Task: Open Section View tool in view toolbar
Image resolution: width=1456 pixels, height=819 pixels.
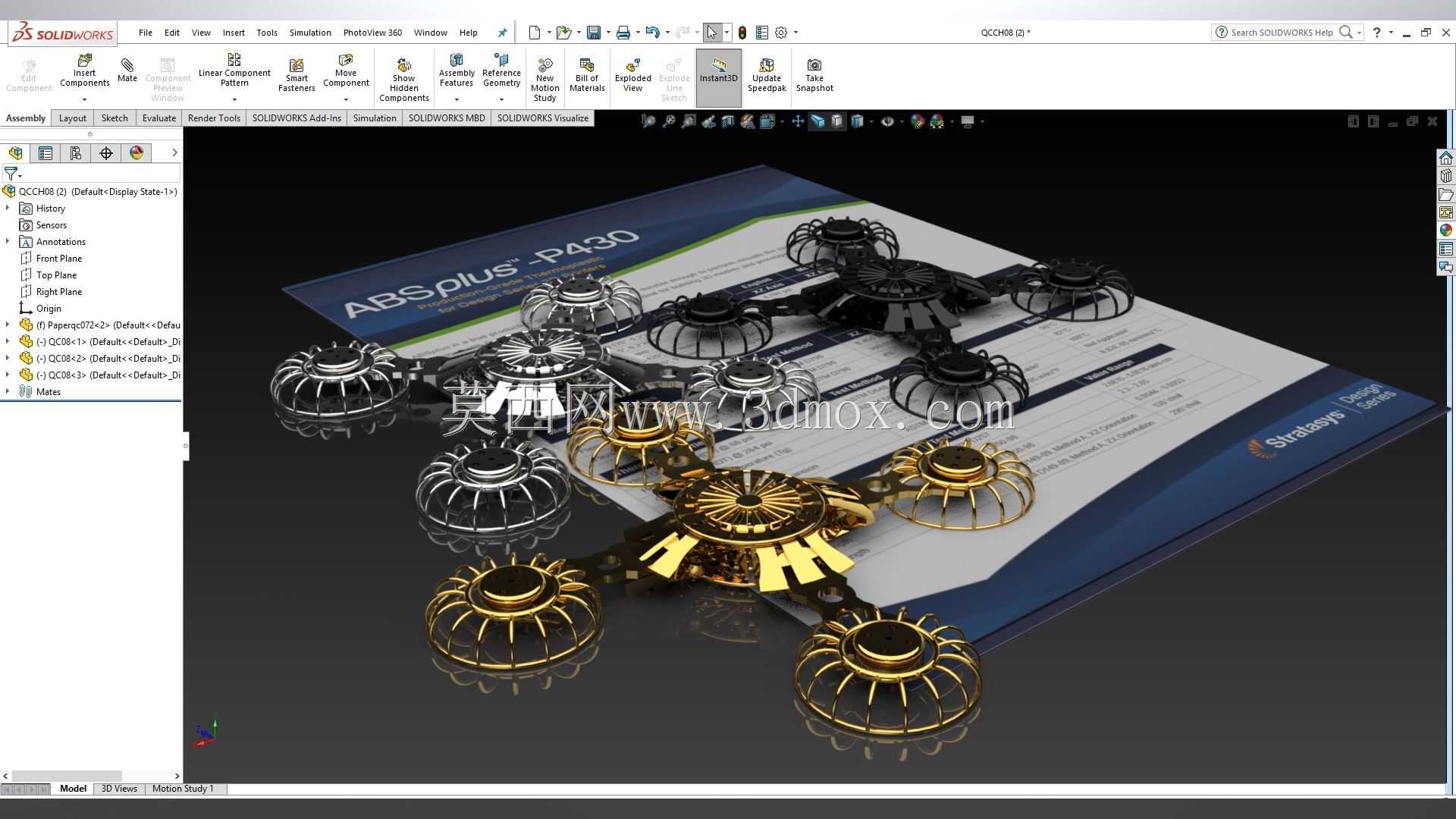Action: pos(728,121)
